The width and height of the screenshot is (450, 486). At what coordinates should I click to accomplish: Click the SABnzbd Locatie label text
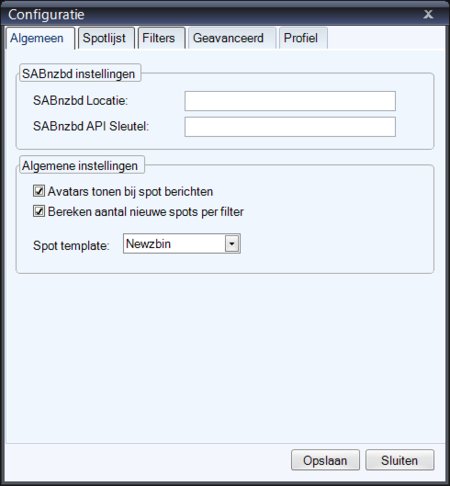click(x=80, y=100)
